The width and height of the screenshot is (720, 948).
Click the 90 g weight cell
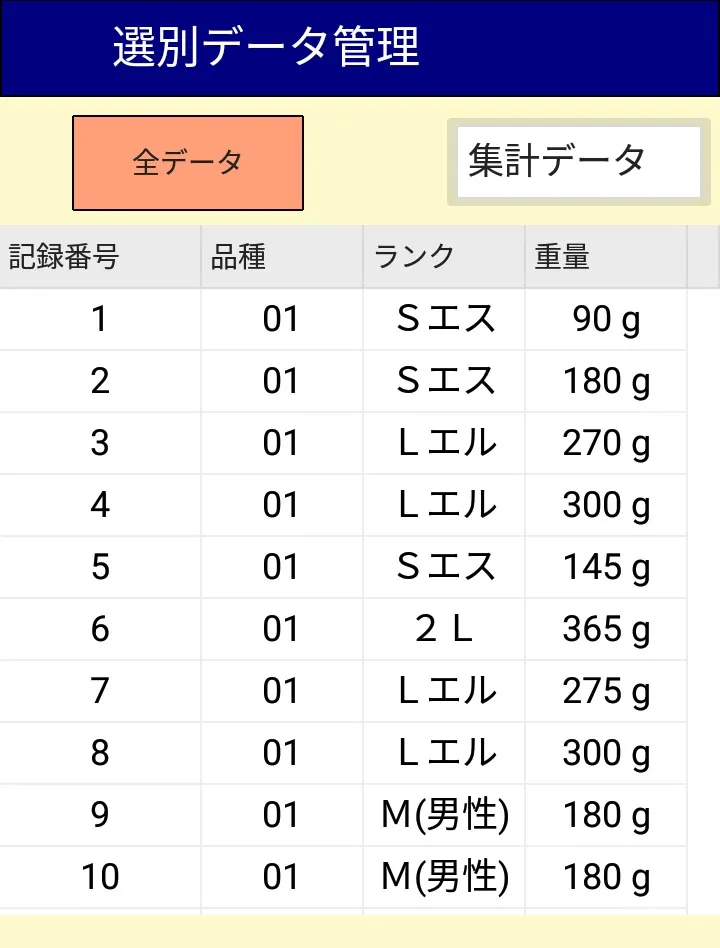[606, 320]
